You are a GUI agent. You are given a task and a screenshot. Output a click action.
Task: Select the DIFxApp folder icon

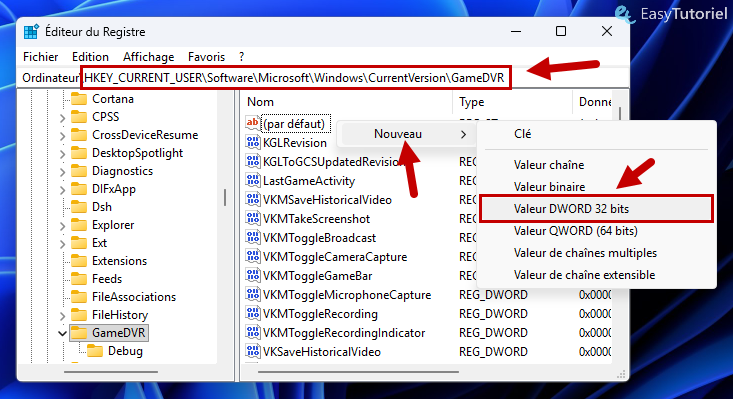click(x=79, y=189)
